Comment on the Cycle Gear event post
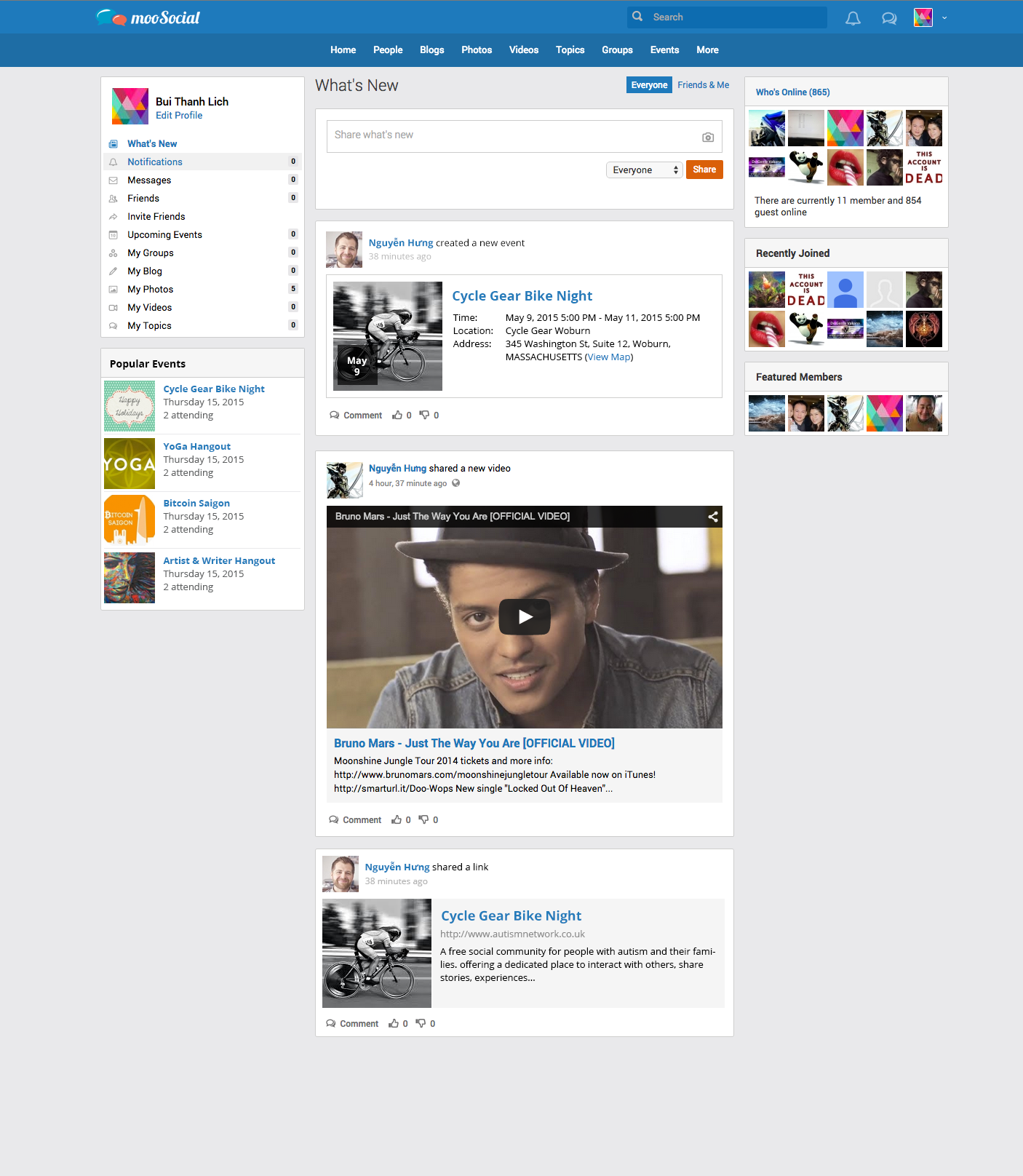This screenshot has height=1176, width=1023. [356, 416]
